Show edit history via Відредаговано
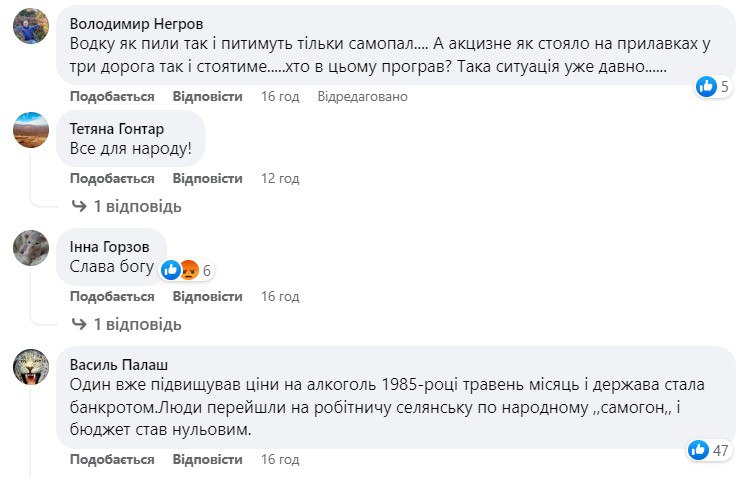Screen dimensions: 750x477 pyautogui.click(x=363, y=97)
